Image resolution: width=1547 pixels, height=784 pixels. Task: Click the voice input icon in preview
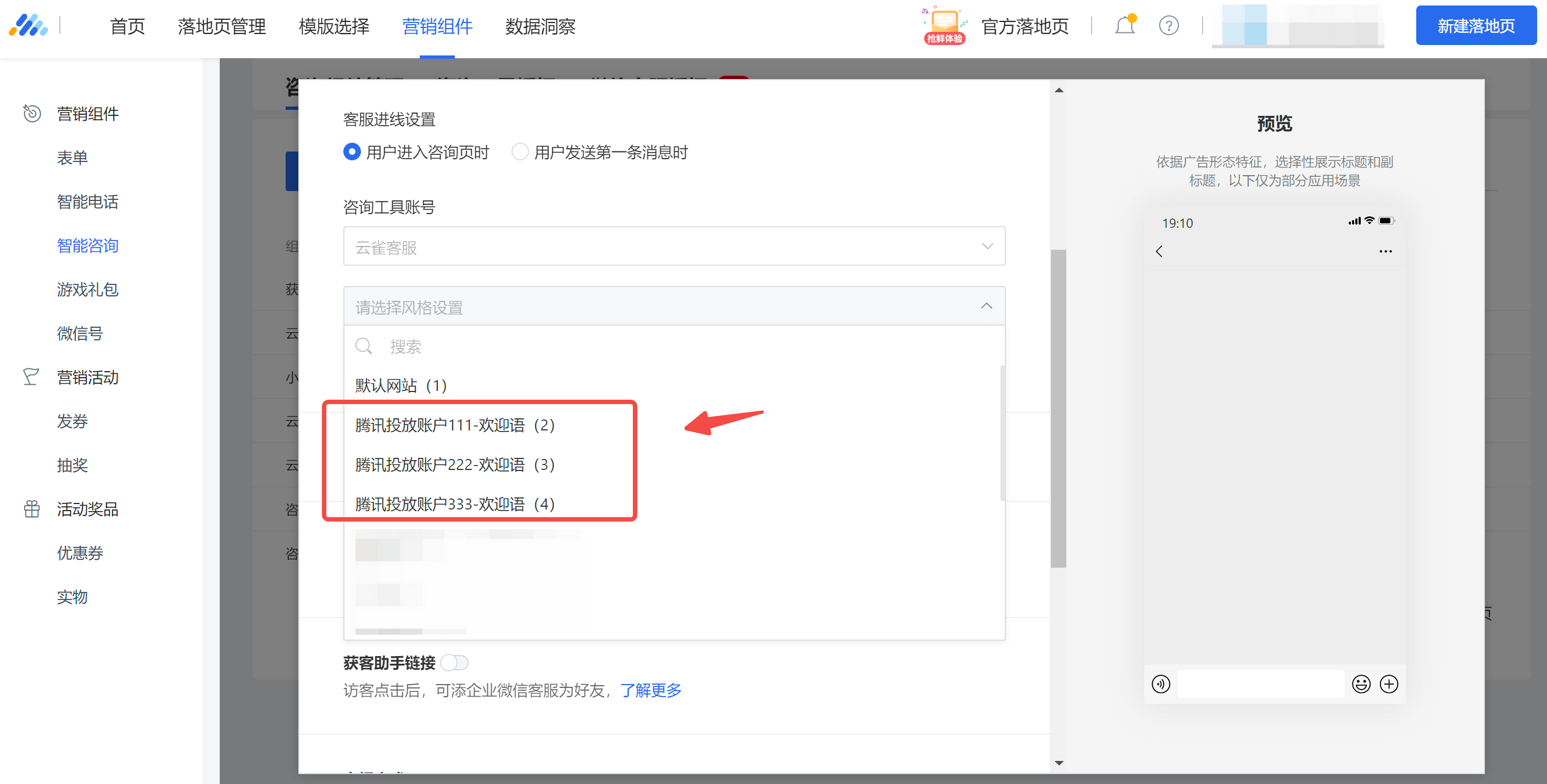click(x=1160, y=684)
